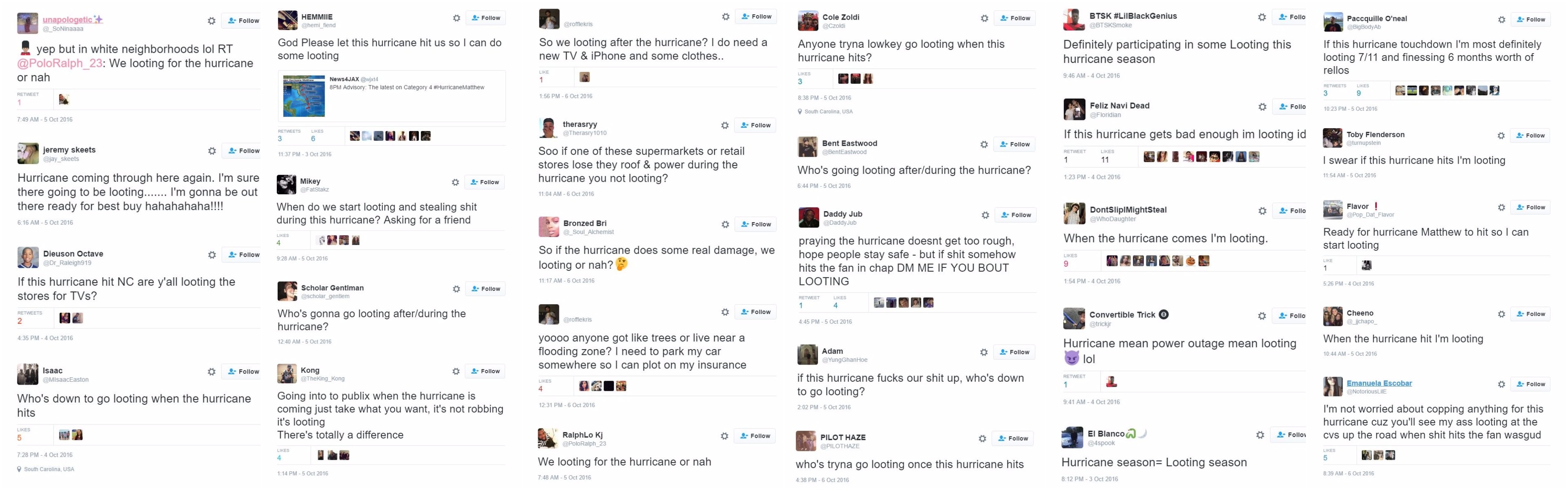The image size is (1568, 490).
Task: Open gear menu on jeremy skeets tweet
Action: pos(212,151)
